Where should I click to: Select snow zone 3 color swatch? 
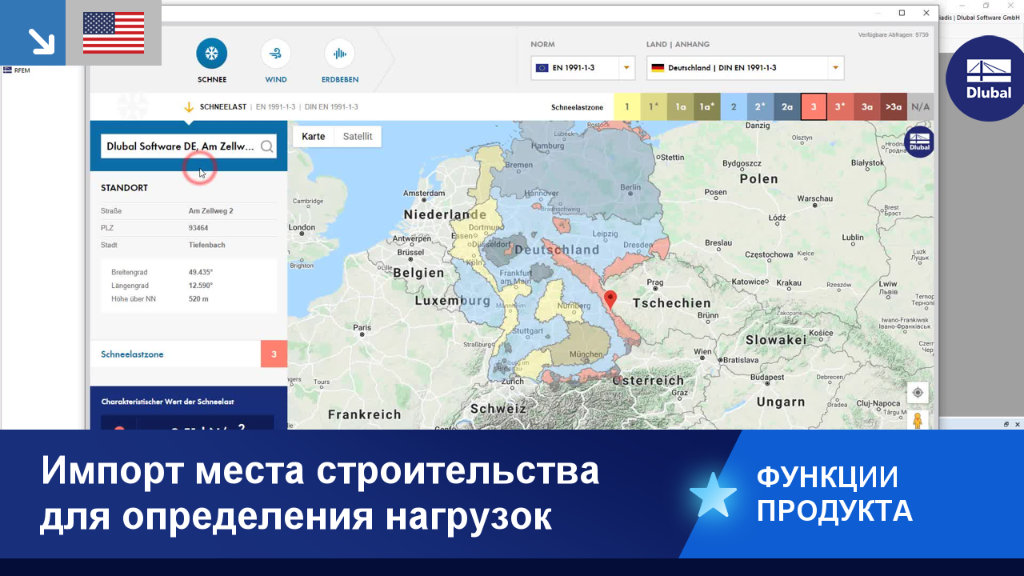[813, 107]
